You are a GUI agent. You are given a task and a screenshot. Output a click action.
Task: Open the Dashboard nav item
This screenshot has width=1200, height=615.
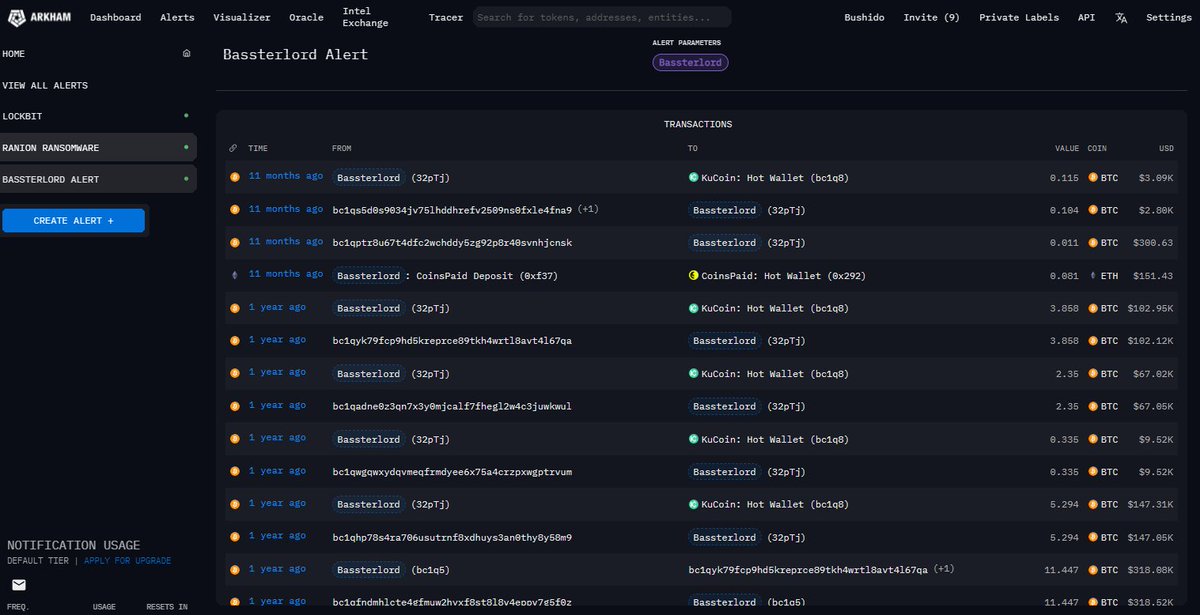(x=115, y=17)
